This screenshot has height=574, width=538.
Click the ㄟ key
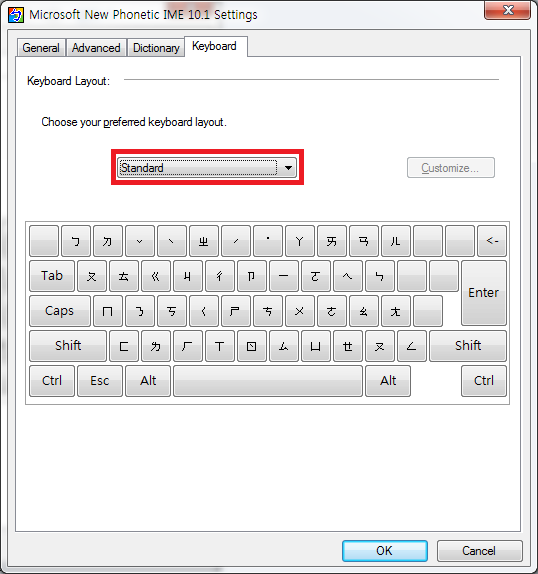(x=348, y=276)
